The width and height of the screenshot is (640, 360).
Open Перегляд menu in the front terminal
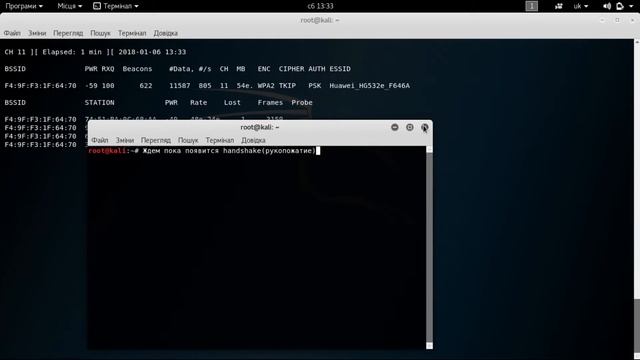tap(156, 140)
